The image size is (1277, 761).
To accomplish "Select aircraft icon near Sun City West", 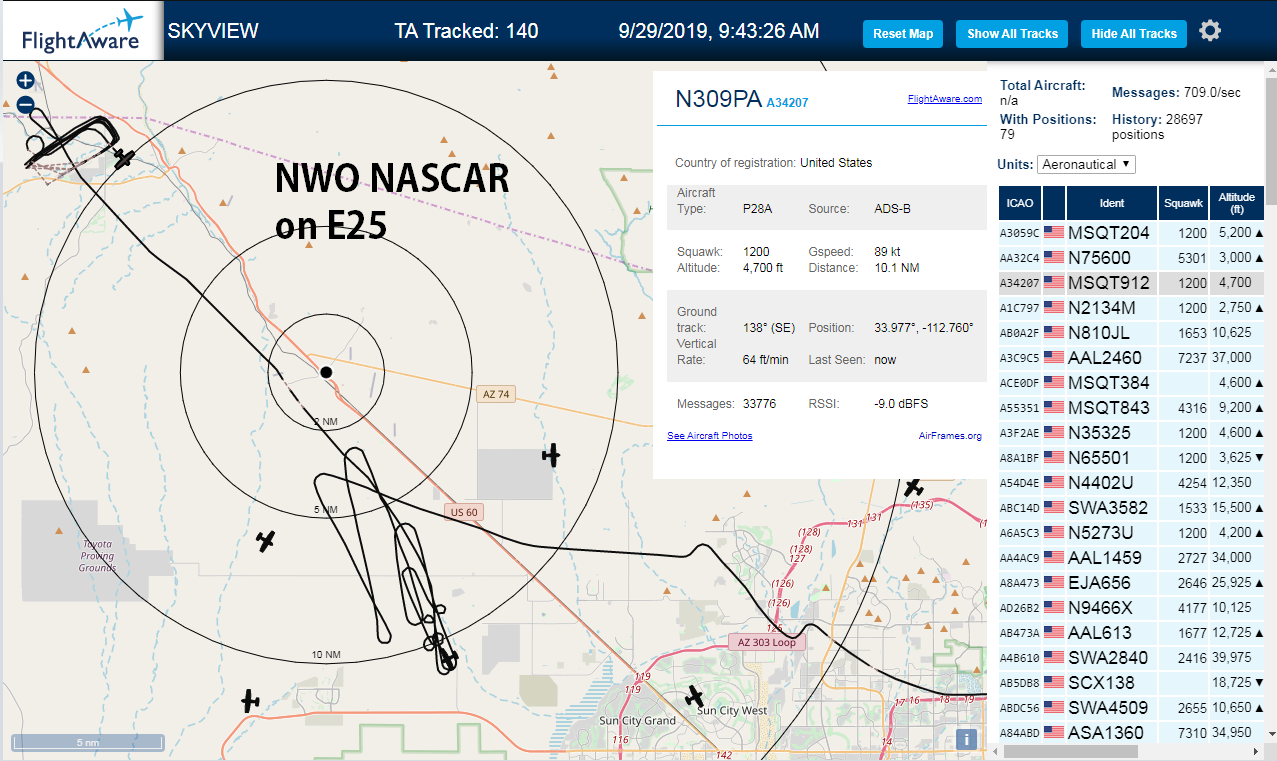I will click(694, 696).
